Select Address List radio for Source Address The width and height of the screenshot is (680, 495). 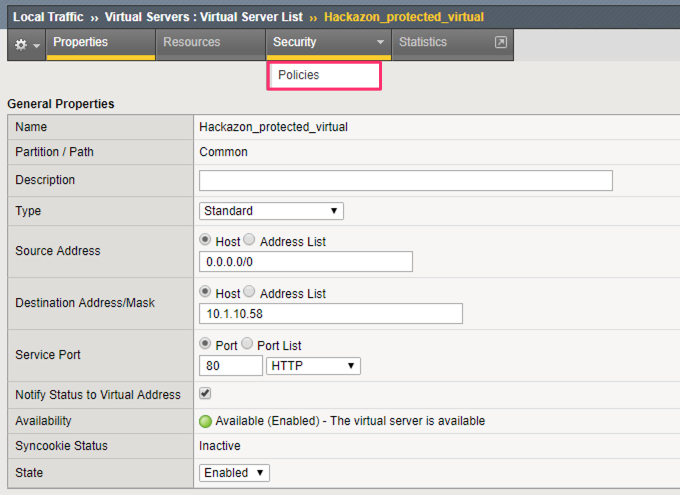click(249, 239)
